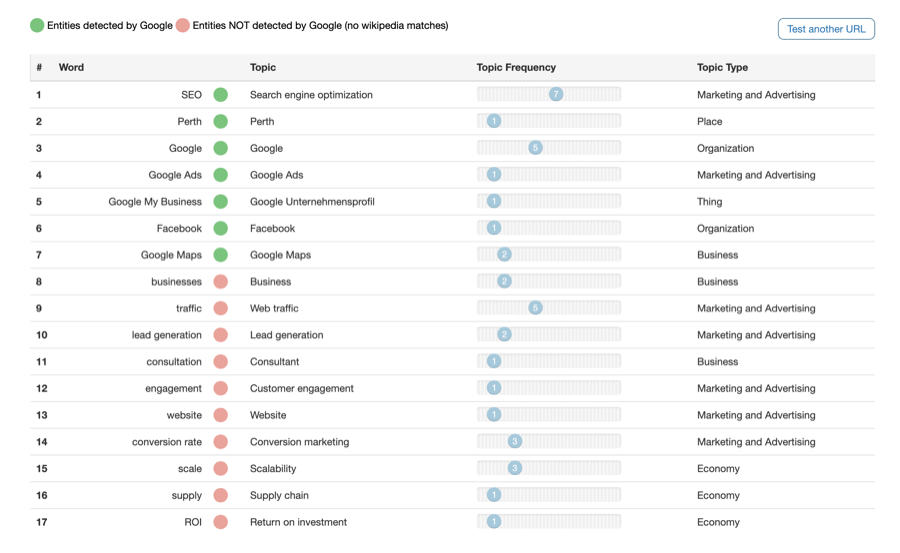Image resolution: width=900 pixels, height=553 pixels.
Task: Click the red dot beside businesses
Action: (220, 282)
